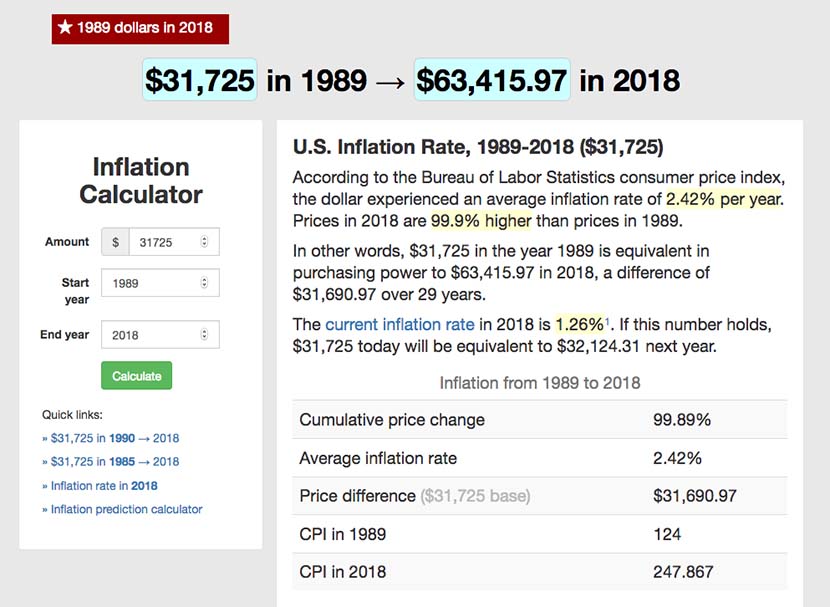Screen dimensions: 830x607
Task: Click the highlighted $63,415.97 result
Action: [492, 80]
